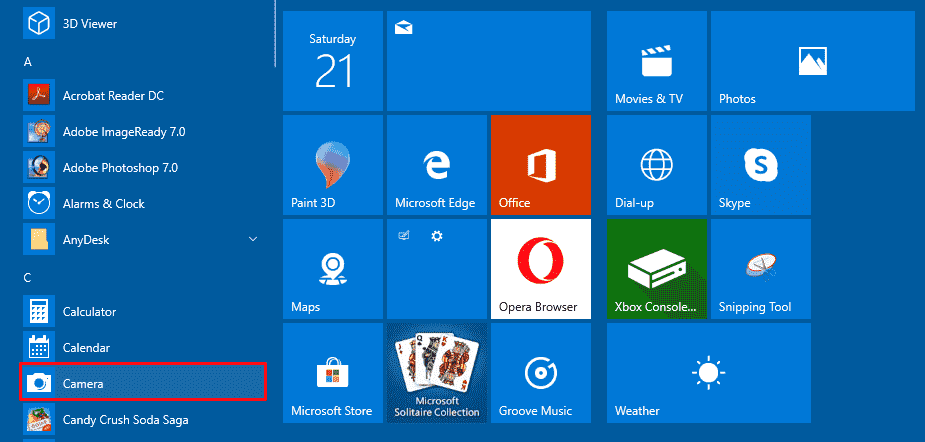
Task: Open Alarms & Clock app
Action: (143, 204)
